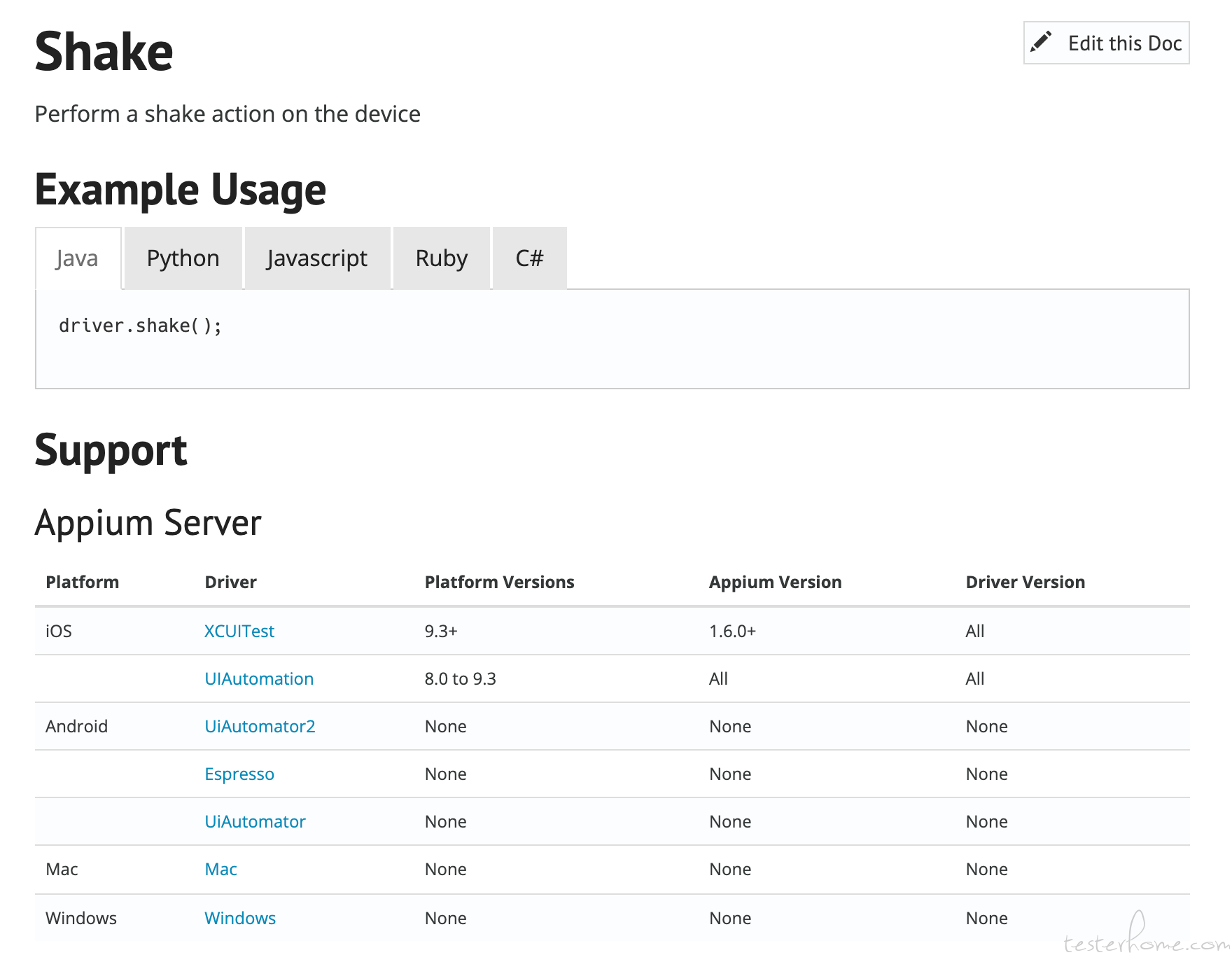This screenshot has width=1232, height=969.
Task: Click the Platform Versions column header
Action: (499, 582)
